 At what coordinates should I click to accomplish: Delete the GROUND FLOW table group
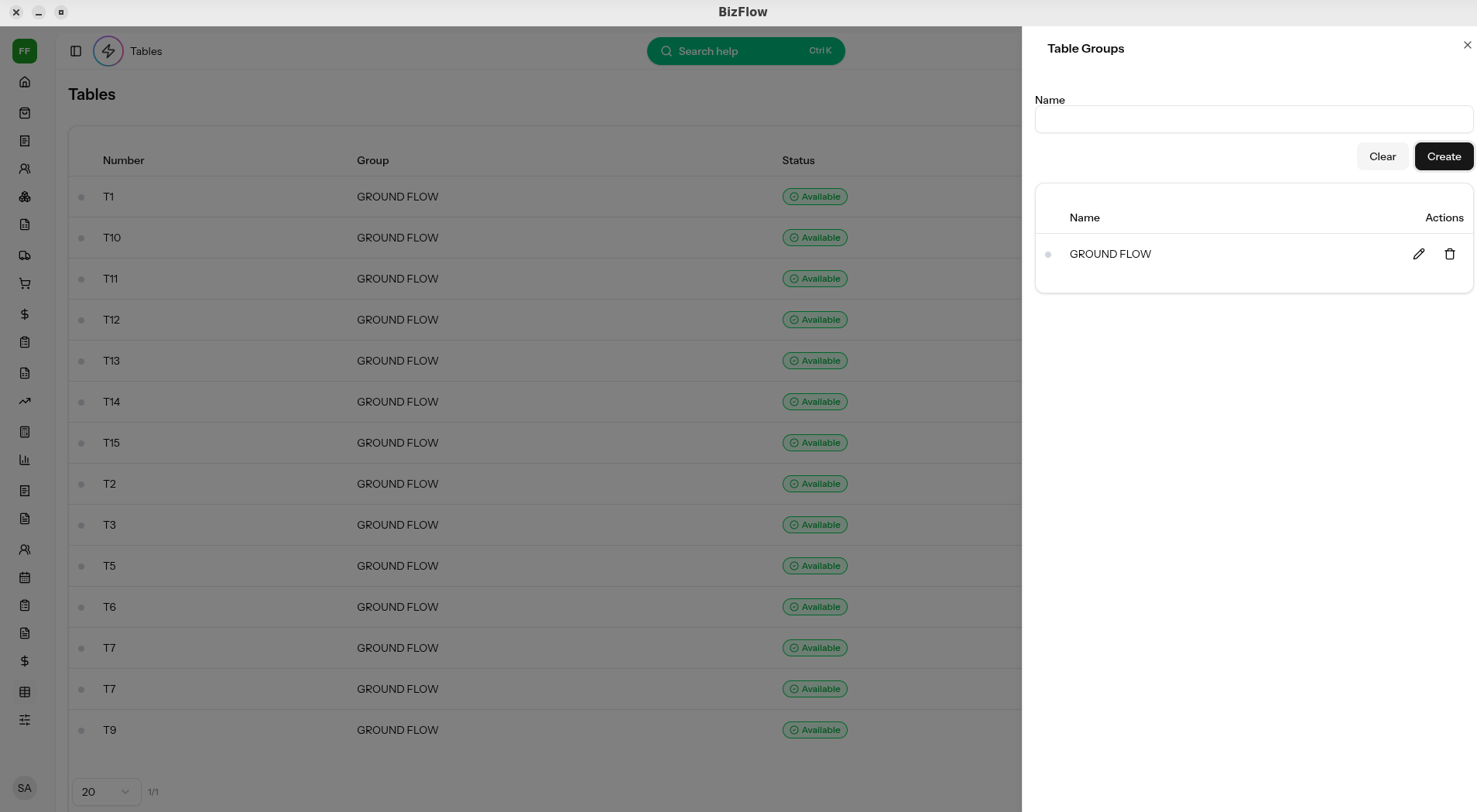click(x=1449, y=254)
